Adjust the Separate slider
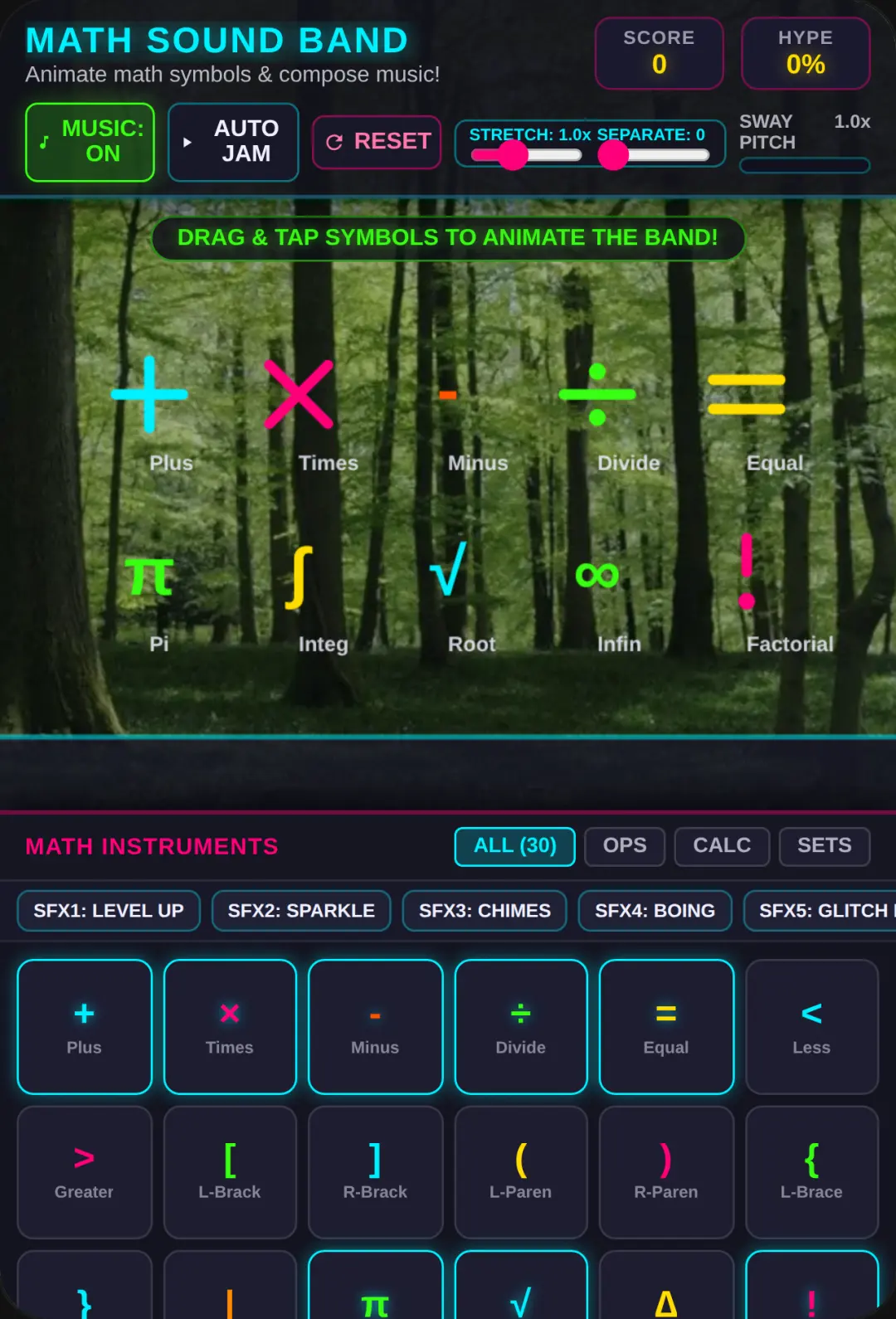The width and height of the screenshot is (896, 1319). [x=654, y=155]
